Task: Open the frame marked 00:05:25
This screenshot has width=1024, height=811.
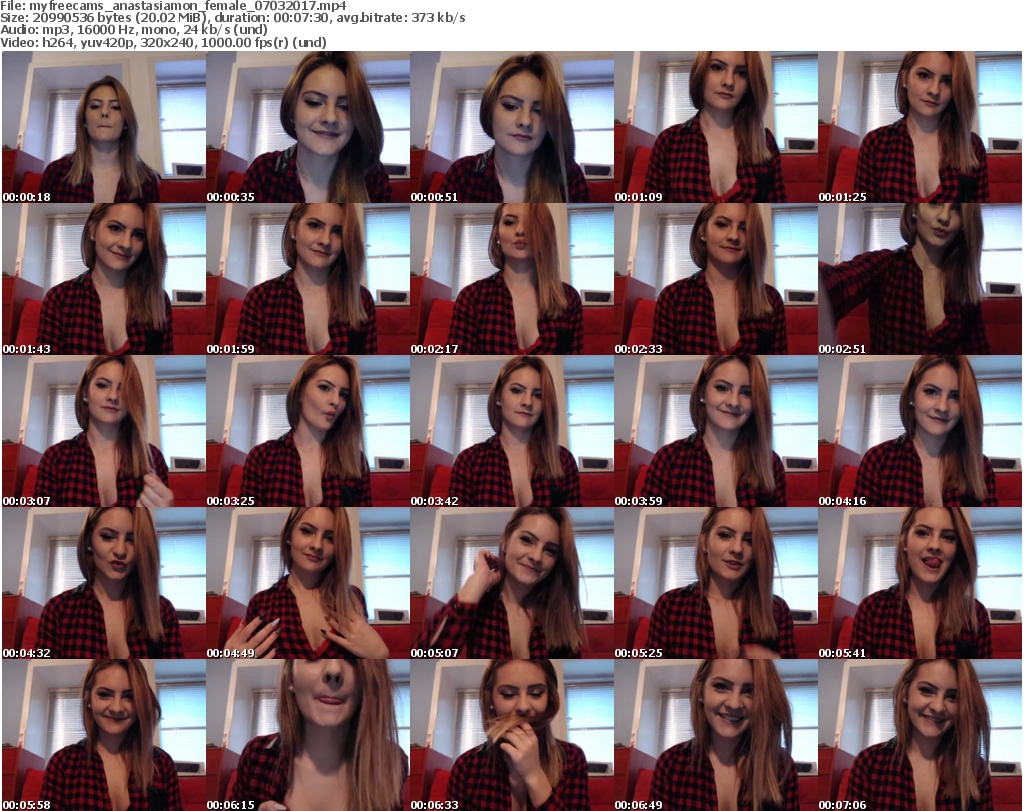Action: pyautogui.click(x=716, y=583)
